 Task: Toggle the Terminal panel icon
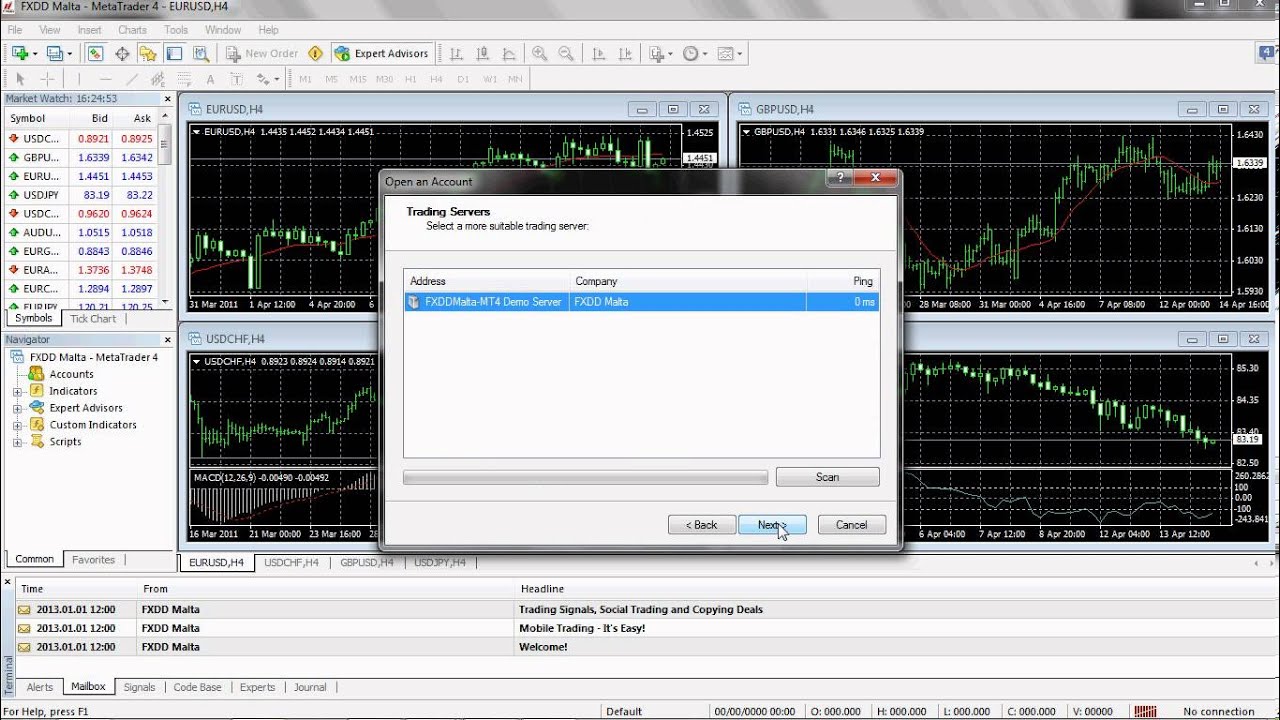click(174, 53)
